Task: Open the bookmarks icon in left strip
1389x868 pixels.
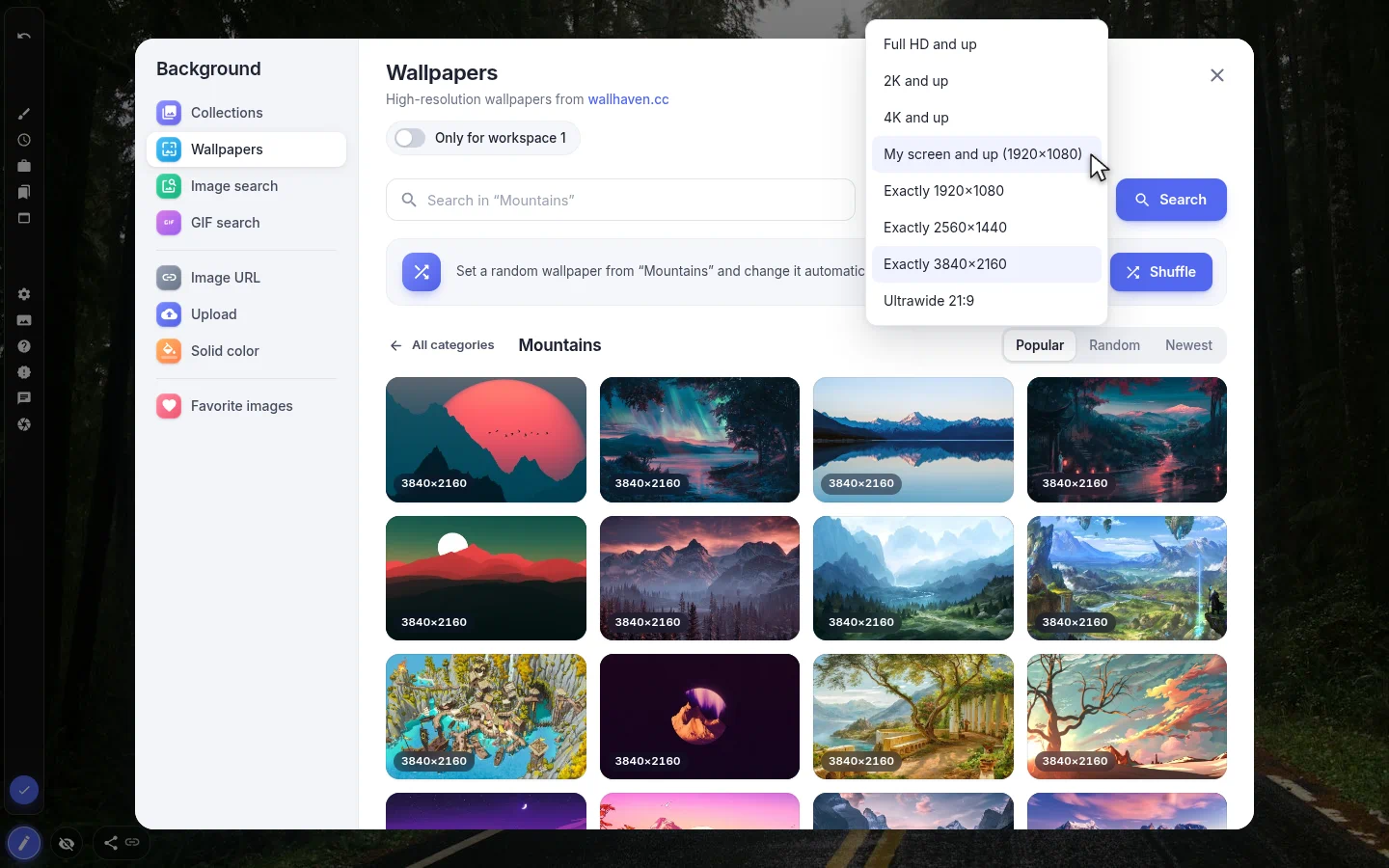Action: point(24,192)
